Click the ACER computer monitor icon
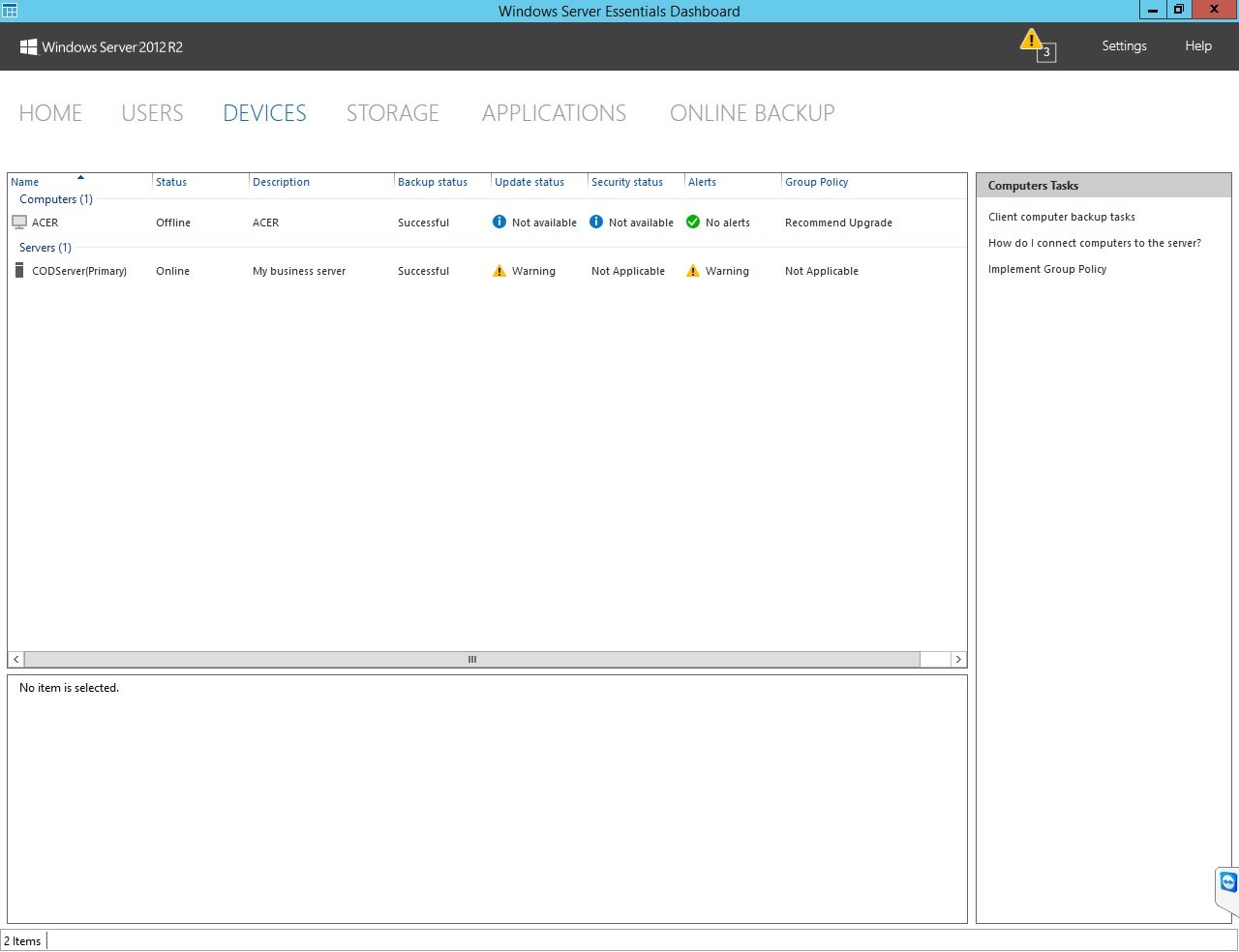 pos(19,223)
